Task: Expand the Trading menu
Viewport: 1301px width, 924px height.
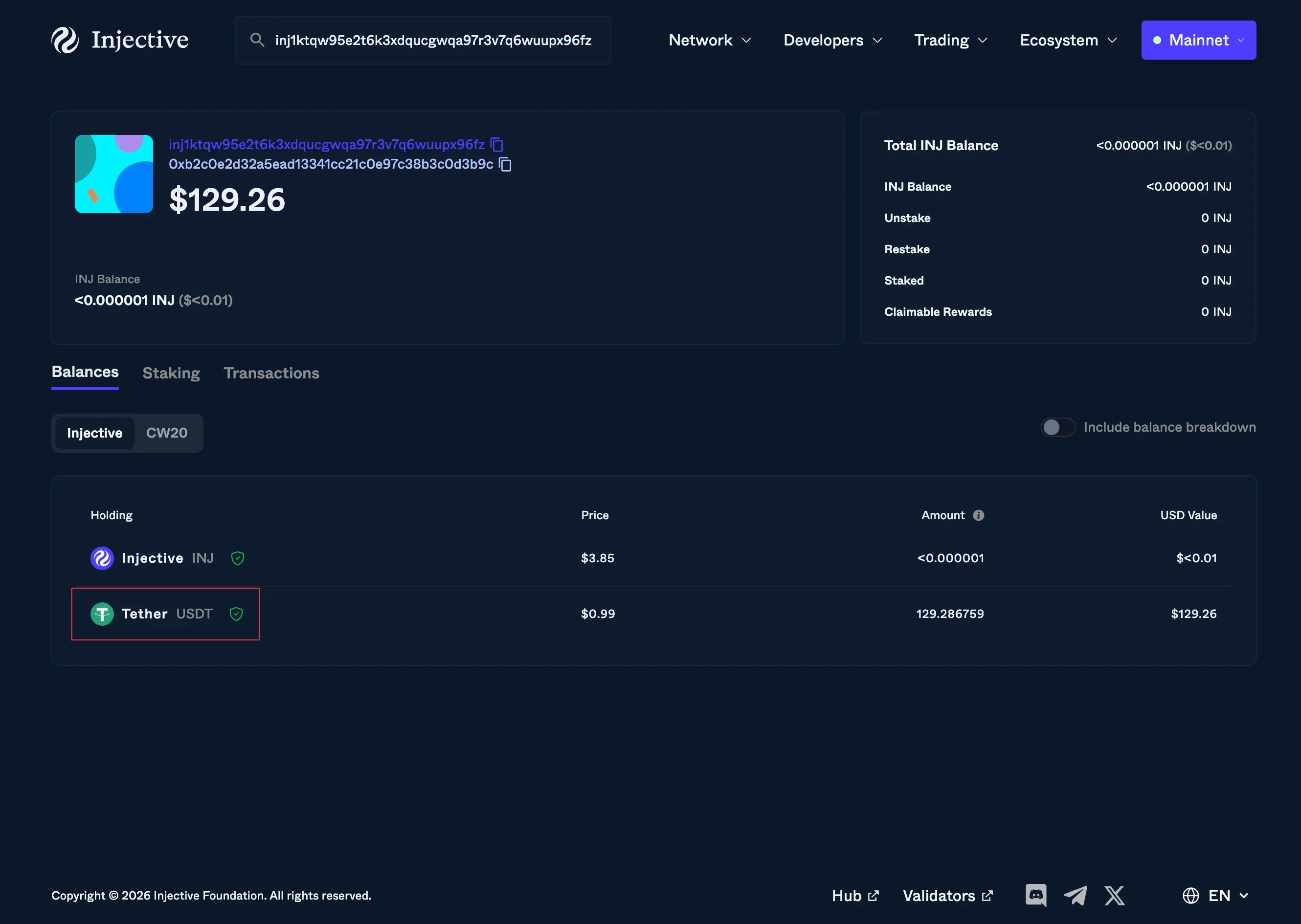Action: point(950,41)
